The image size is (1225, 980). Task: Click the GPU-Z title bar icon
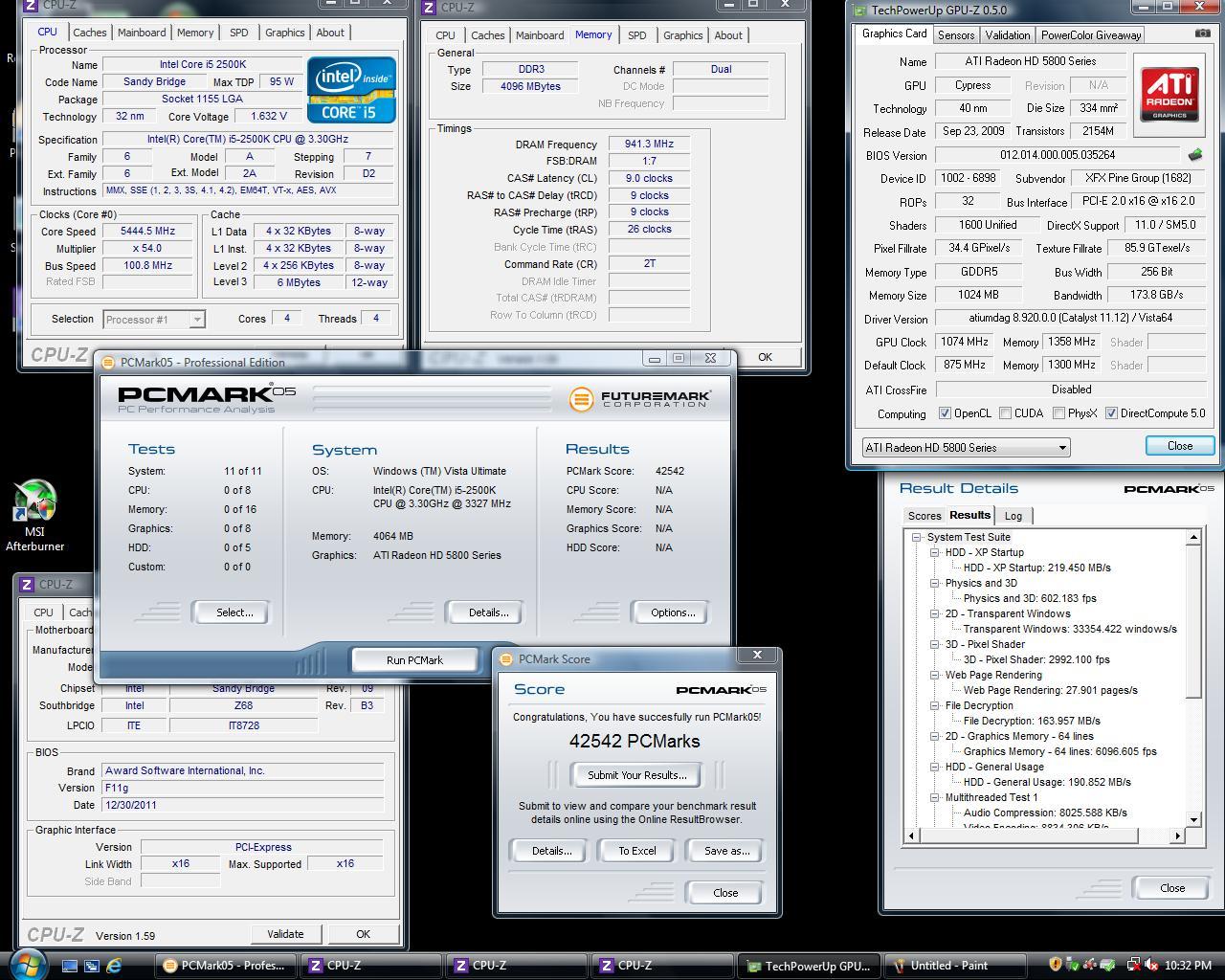click(860, 11)
